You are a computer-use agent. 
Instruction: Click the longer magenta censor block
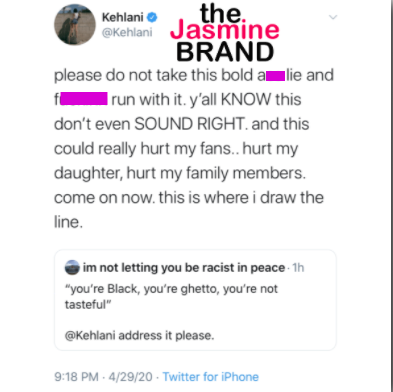pos(84,99)
